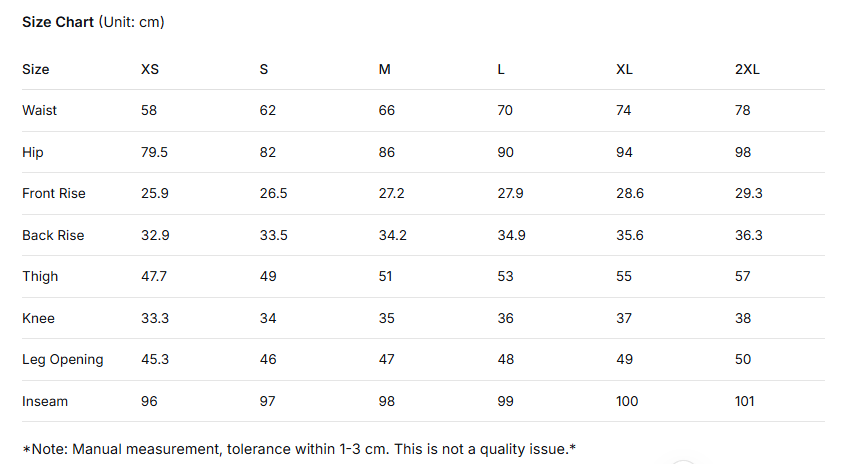844x464 pixels.
Task: Click the XL inseam value 100
Action: click(x=628, y=401)
